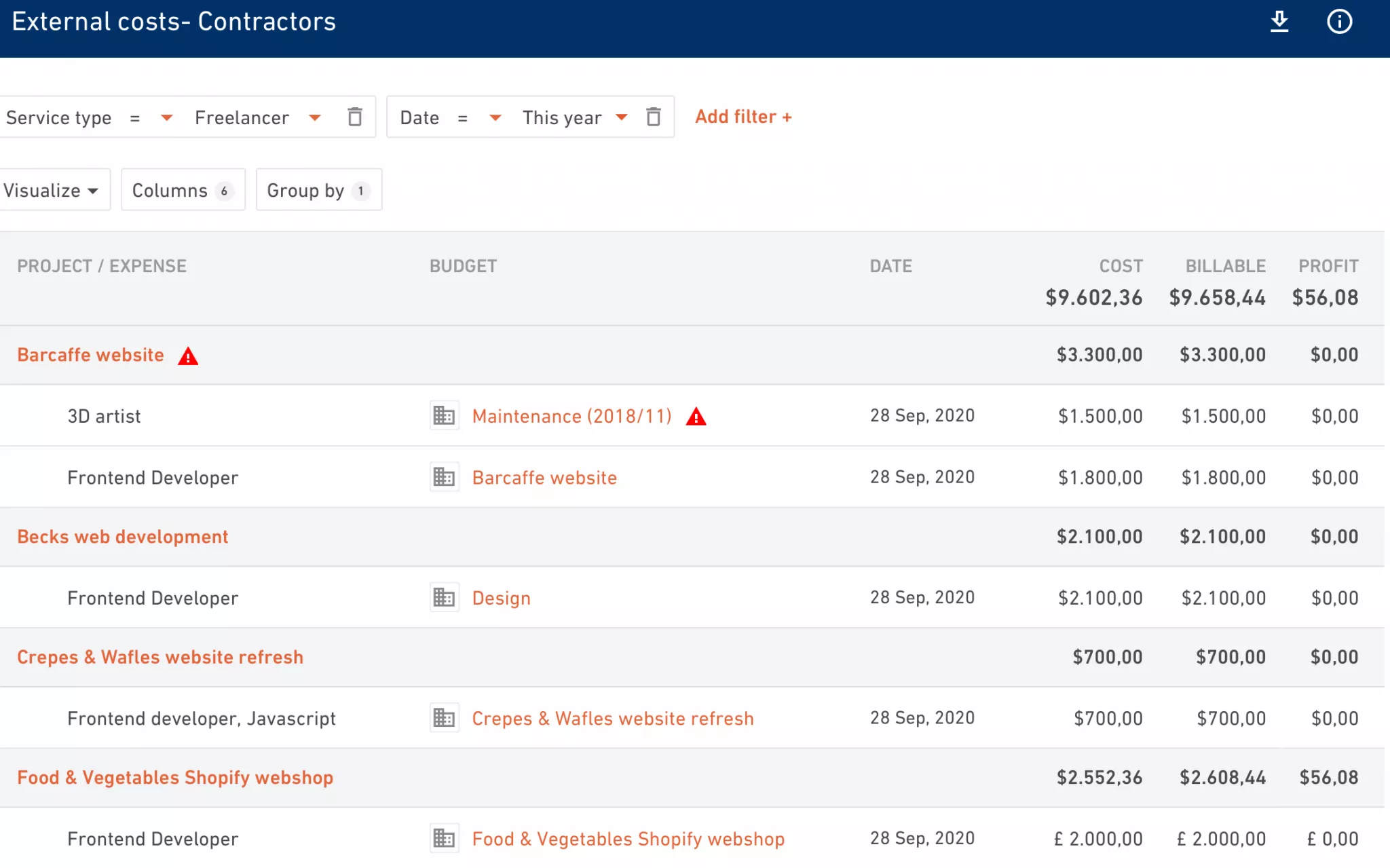The image size is (1390, 868).
Task: Open the Columns selector
Action: pyautogui.click(x=183, y=190)
